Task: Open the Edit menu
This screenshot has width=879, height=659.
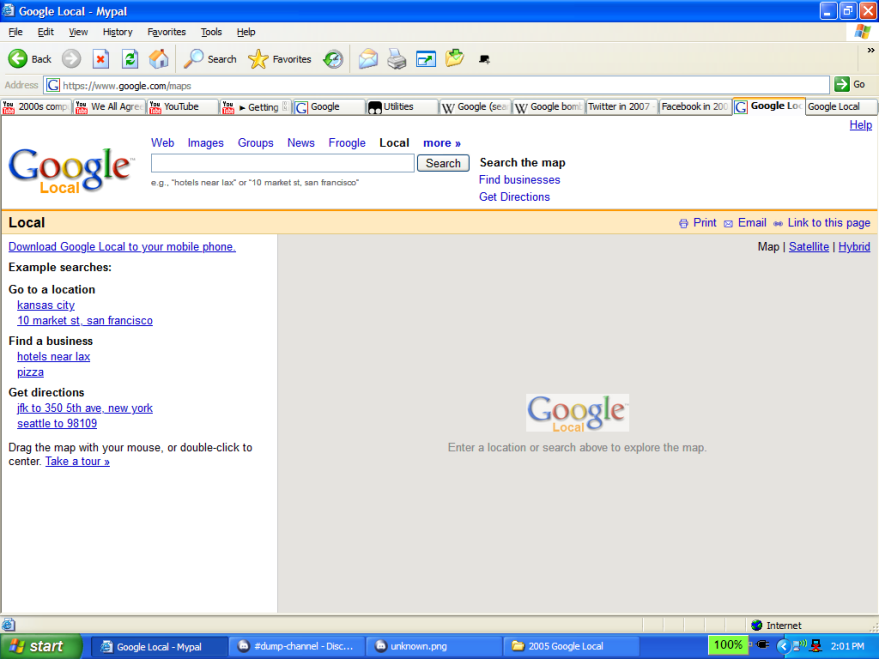Action: (45, 32)
